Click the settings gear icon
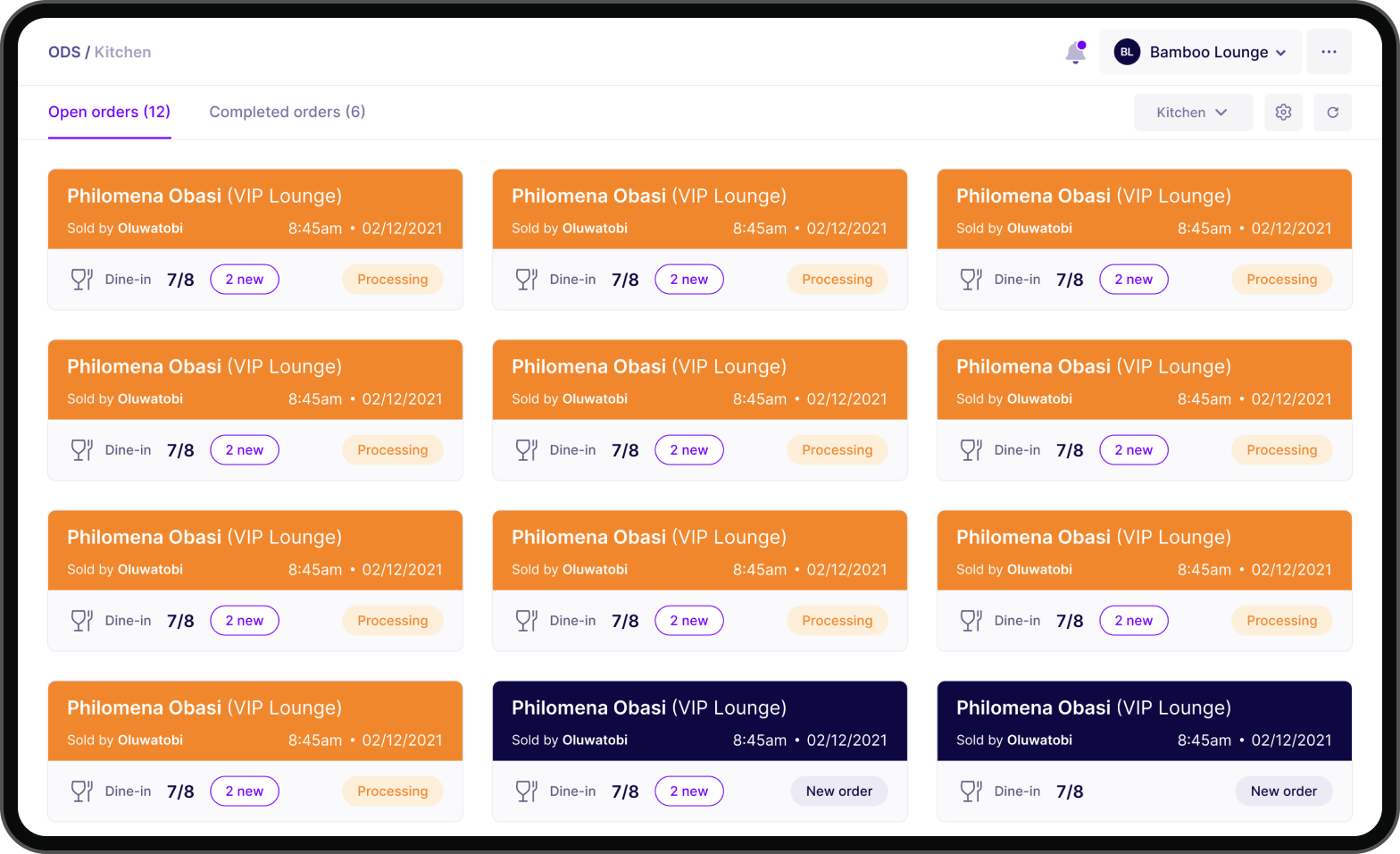 1283,113
